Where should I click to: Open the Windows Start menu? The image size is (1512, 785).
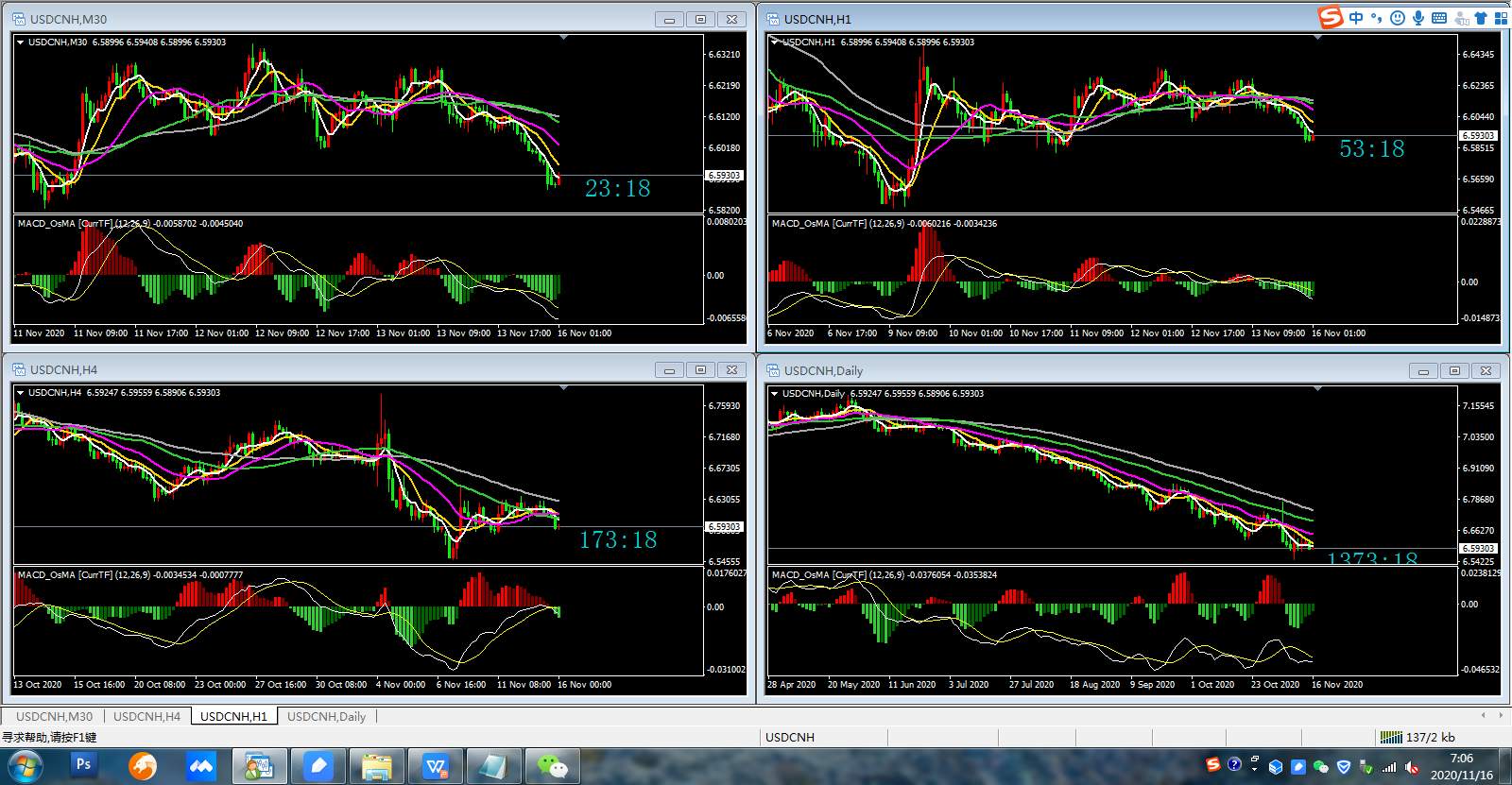coord(24,766)
